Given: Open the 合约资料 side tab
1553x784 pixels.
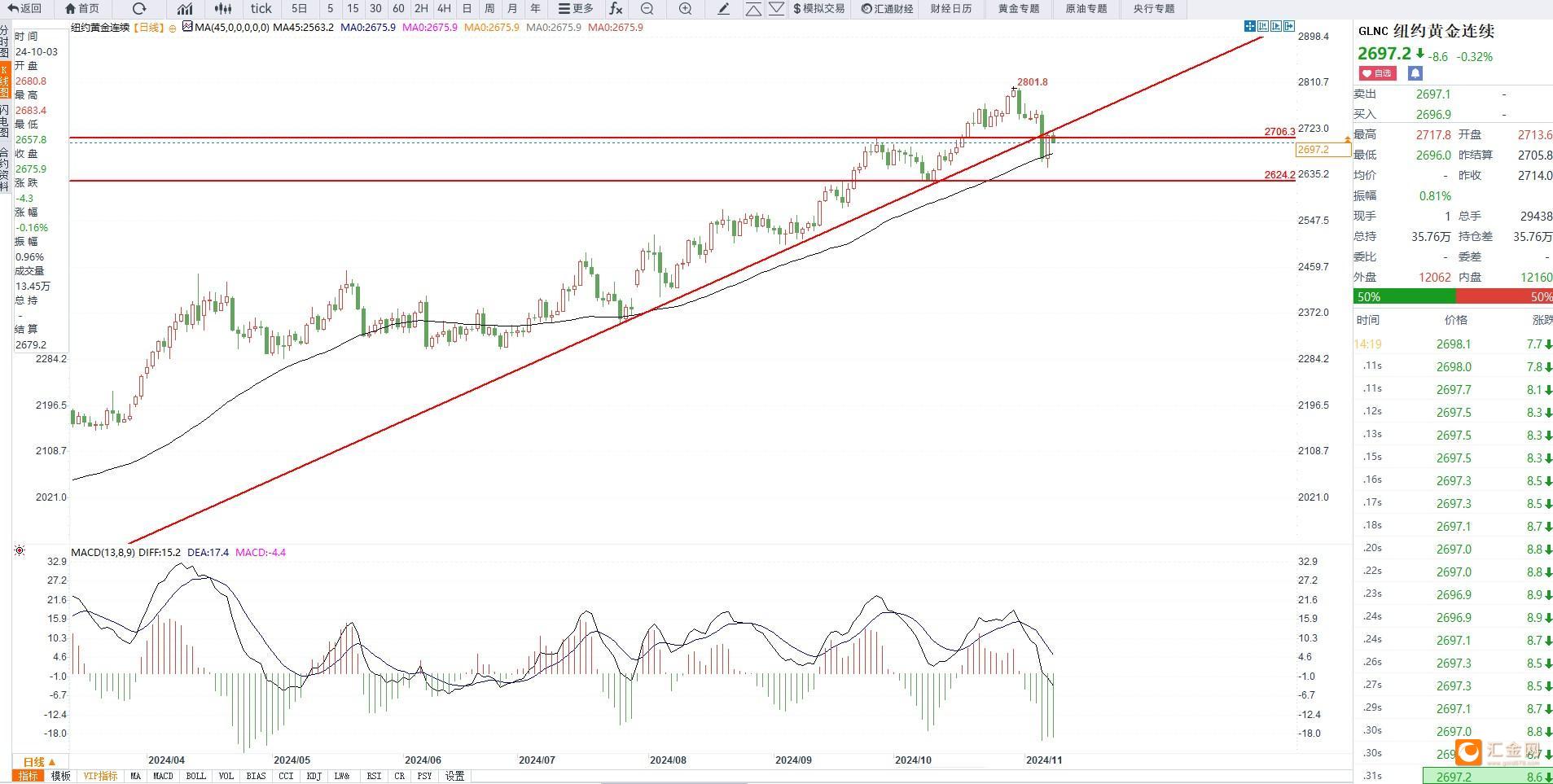Looking at the screenshot, I should (x=5, y=169).
